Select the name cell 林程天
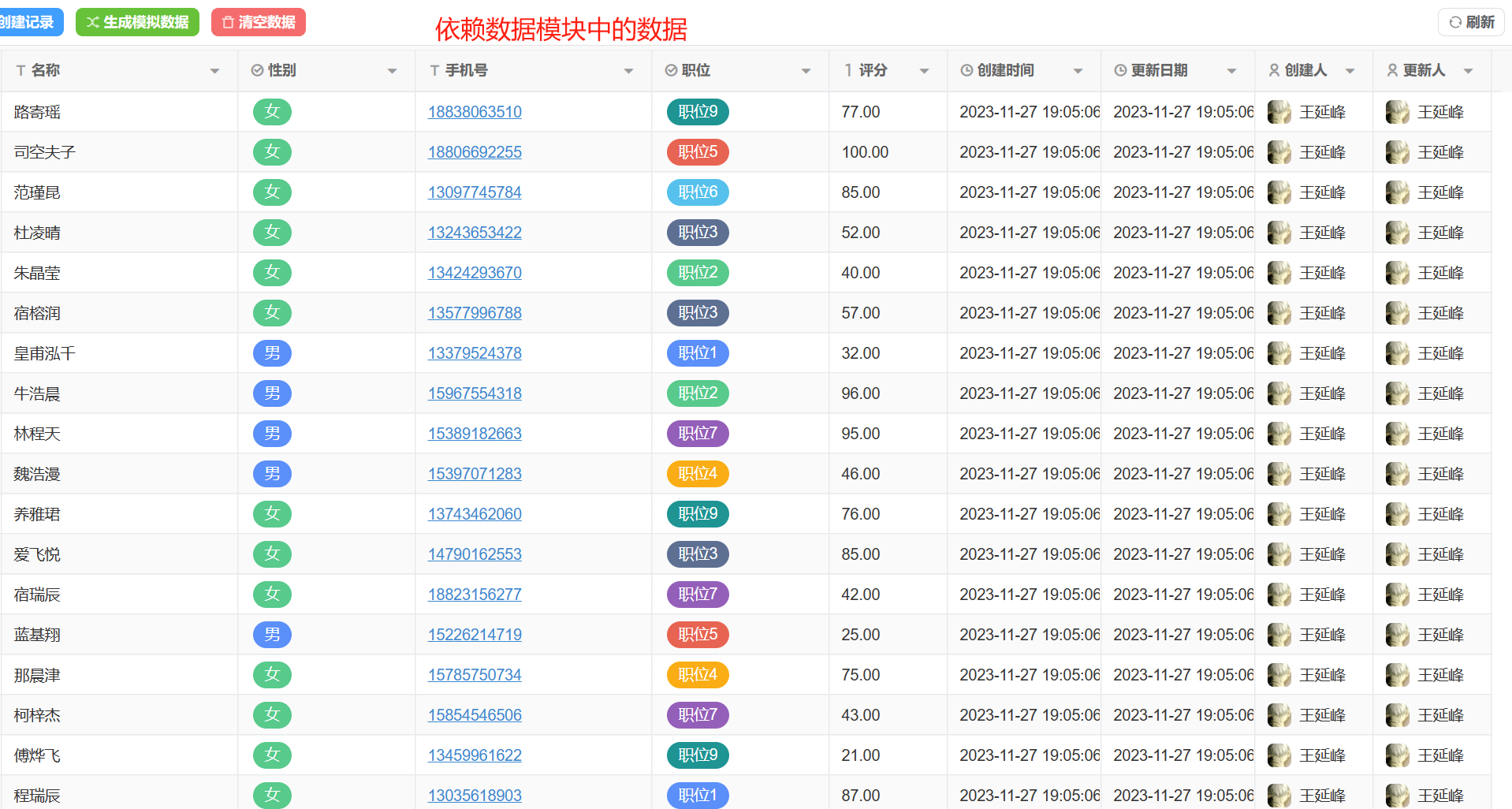This screenshot has height=809, width=1512. pos(37,434)
